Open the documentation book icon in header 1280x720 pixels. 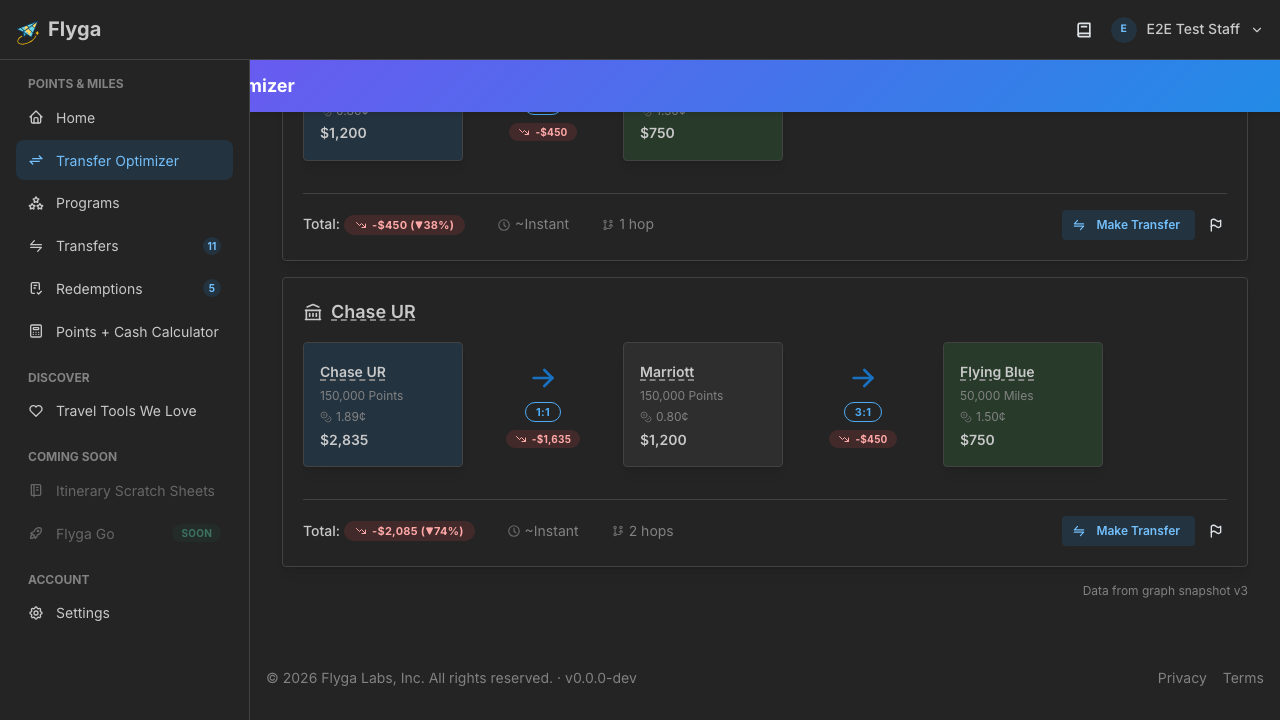(1084, 30)
